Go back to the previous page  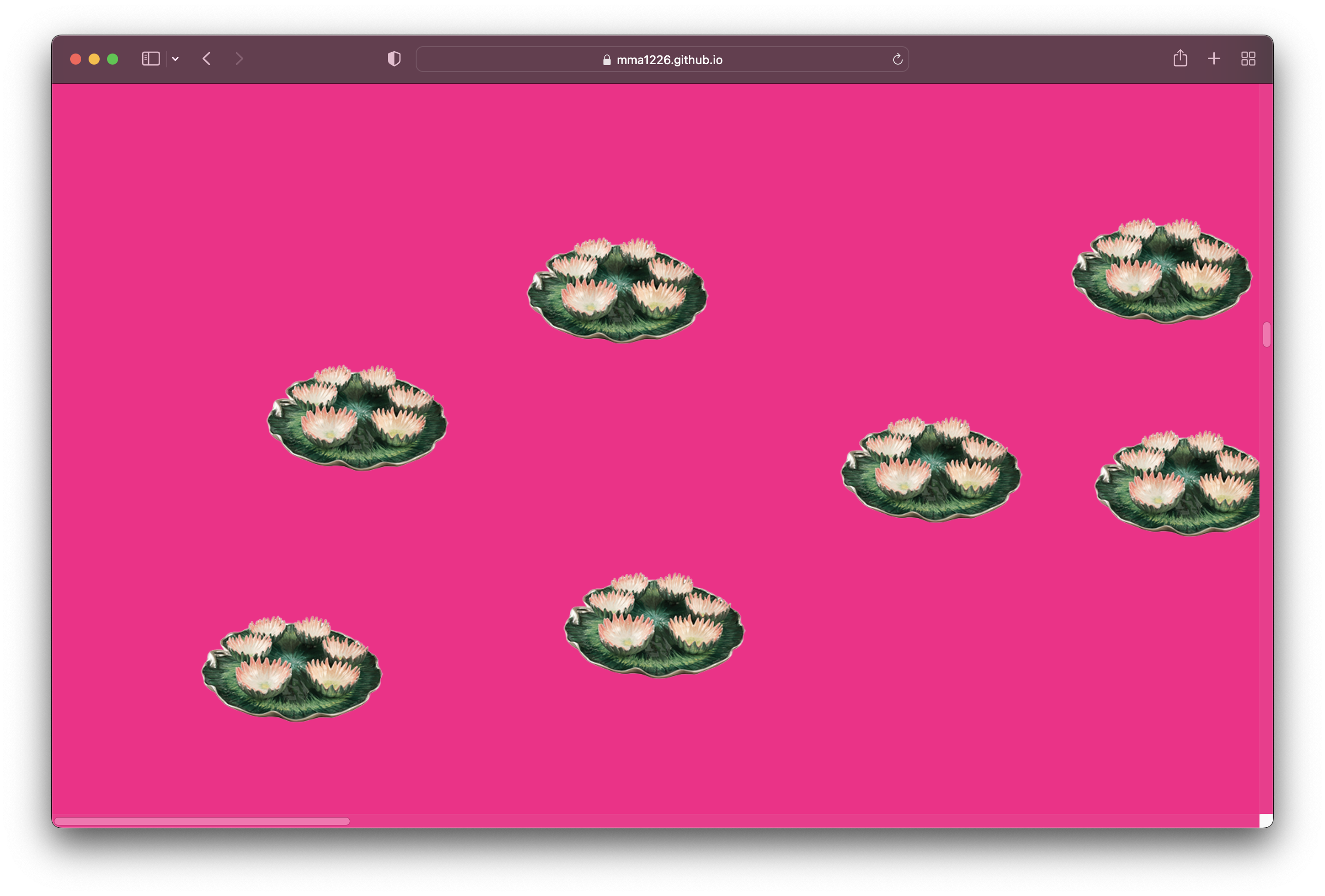point(207,59)
